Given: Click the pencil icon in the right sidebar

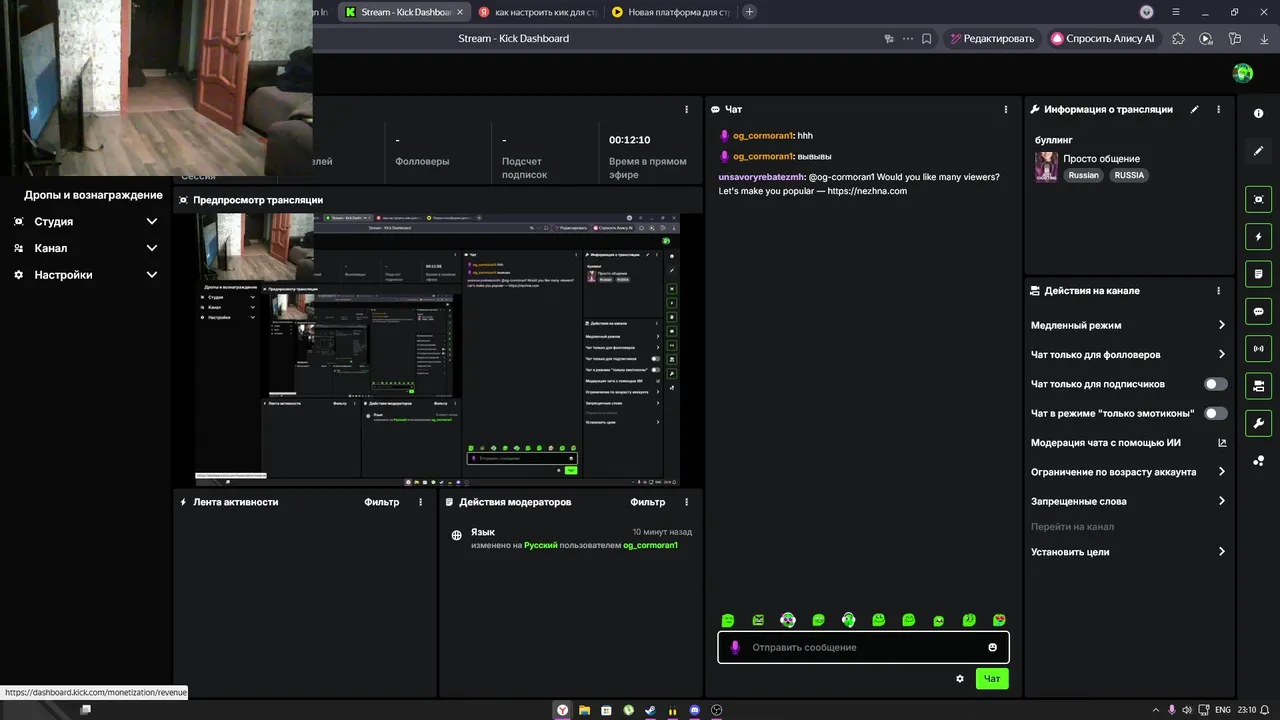Looking at the screenshot, I should pos(1258,151).
